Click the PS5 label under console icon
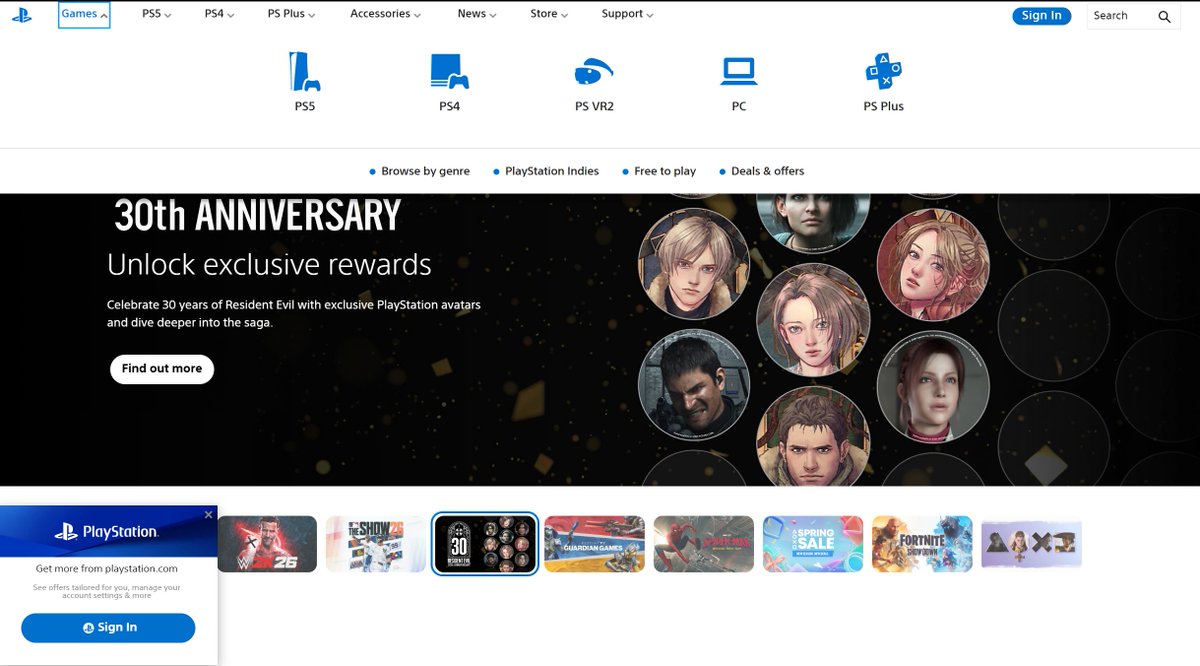Viewport: 1200px width, 666px height. click(x=304, y=106)
